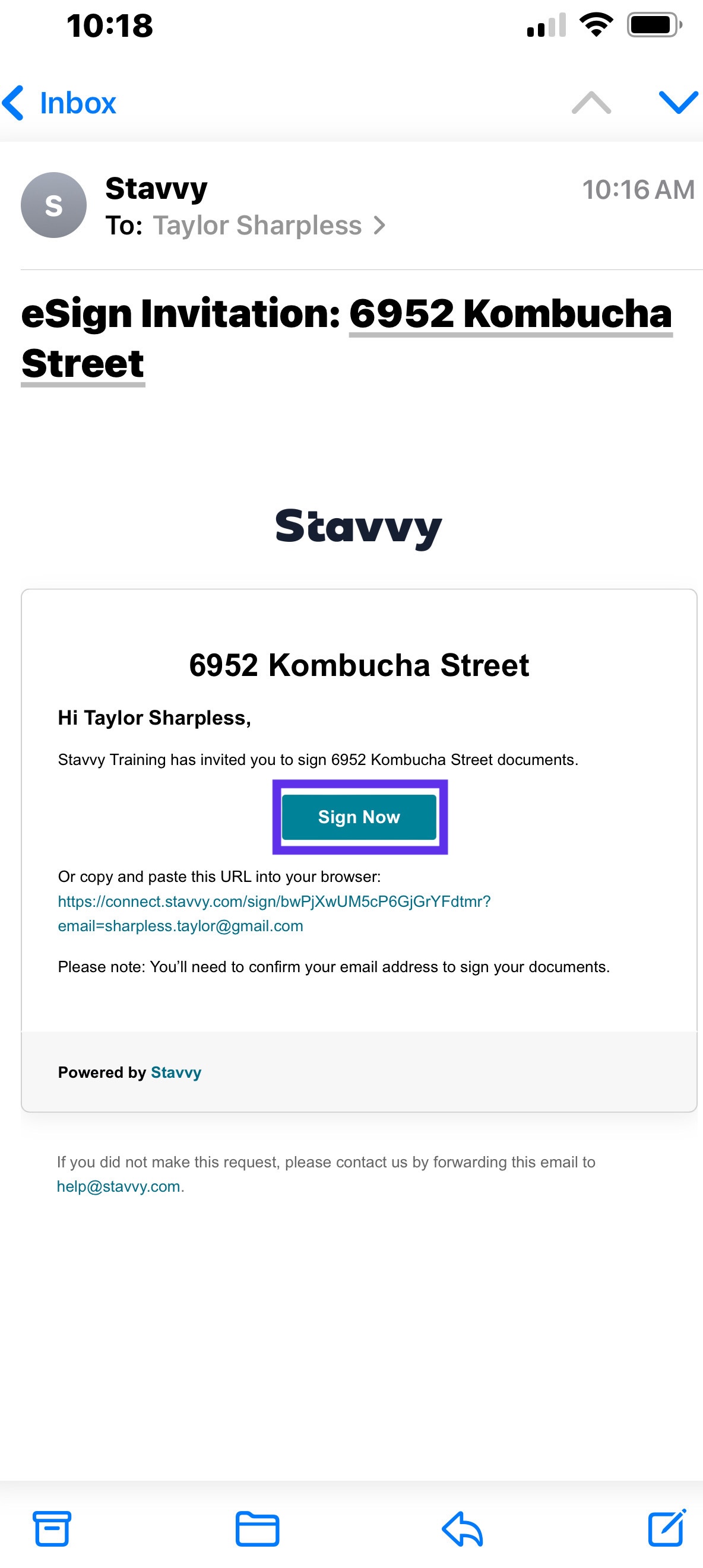Tap the battery indicator in status bar
This screenshot has width=703, height=1568.
[x=655, y=25]
